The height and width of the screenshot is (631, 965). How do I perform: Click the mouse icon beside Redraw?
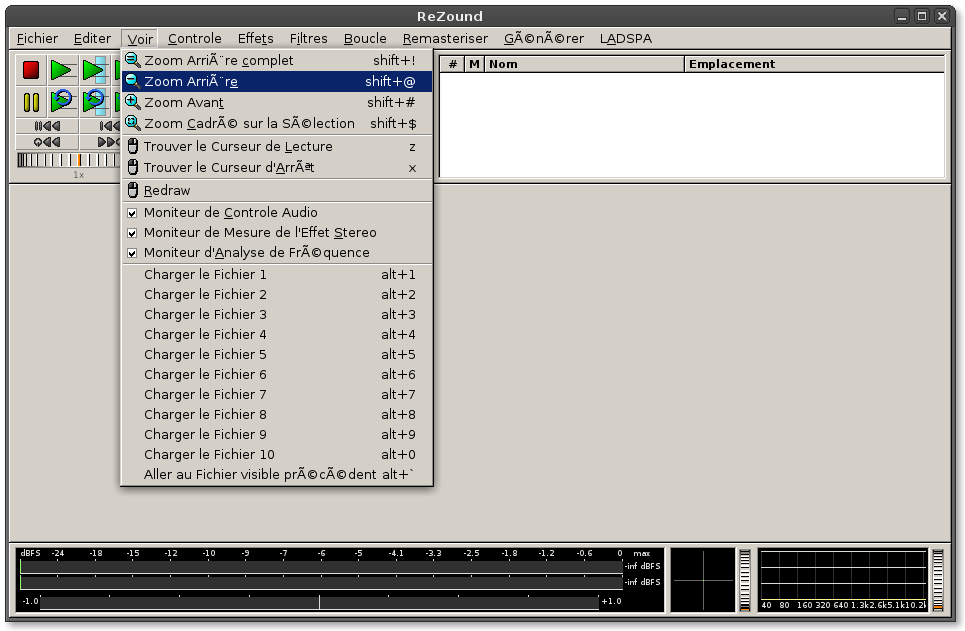pyautogui.click(x=132, y=190)
